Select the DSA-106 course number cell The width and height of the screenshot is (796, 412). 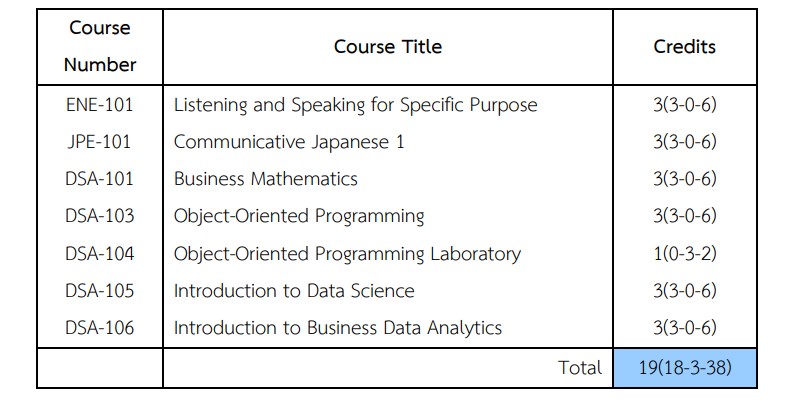(100, 327)
